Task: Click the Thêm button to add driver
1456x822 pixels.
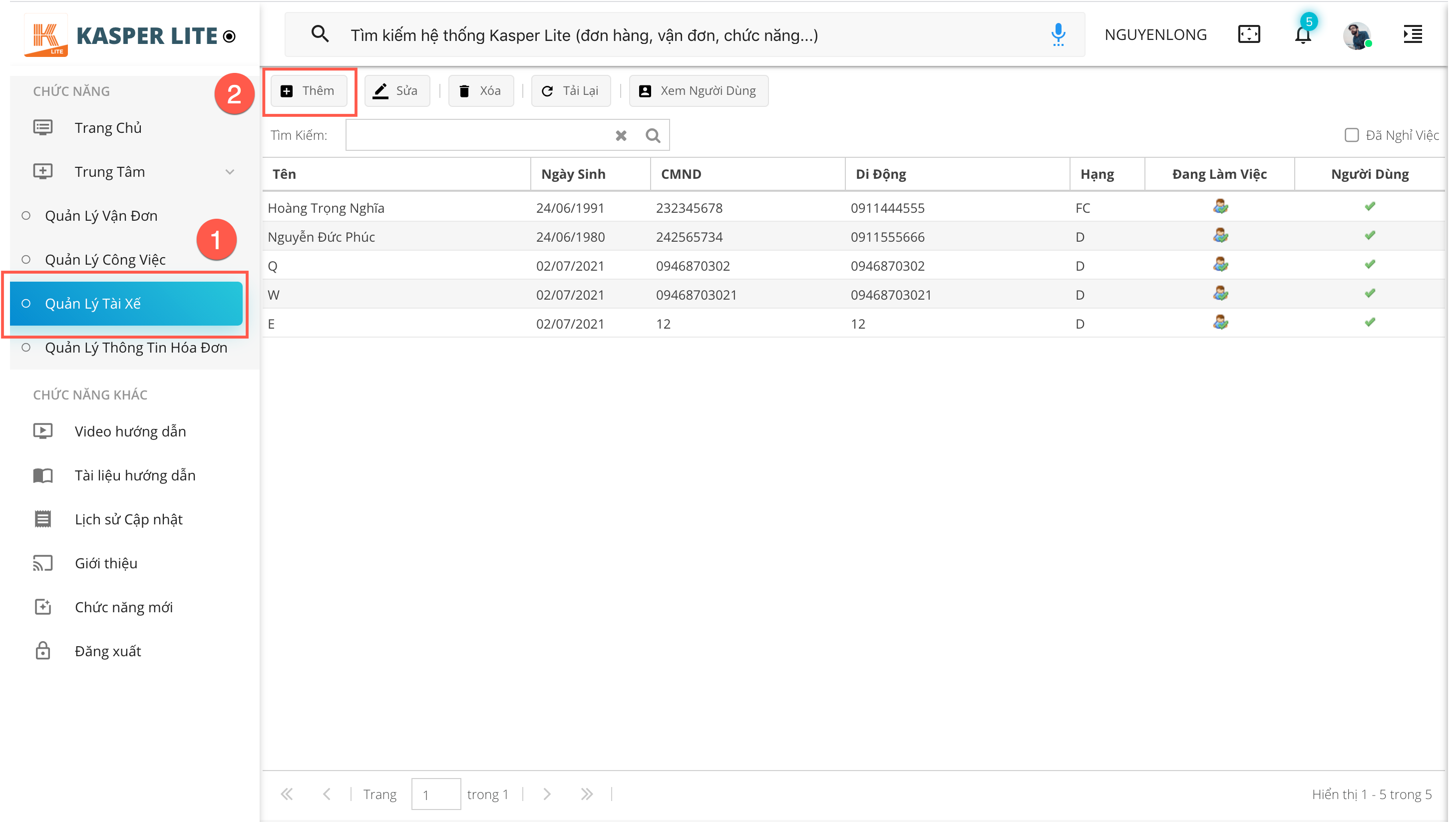Action: click(x=309, y=91)
